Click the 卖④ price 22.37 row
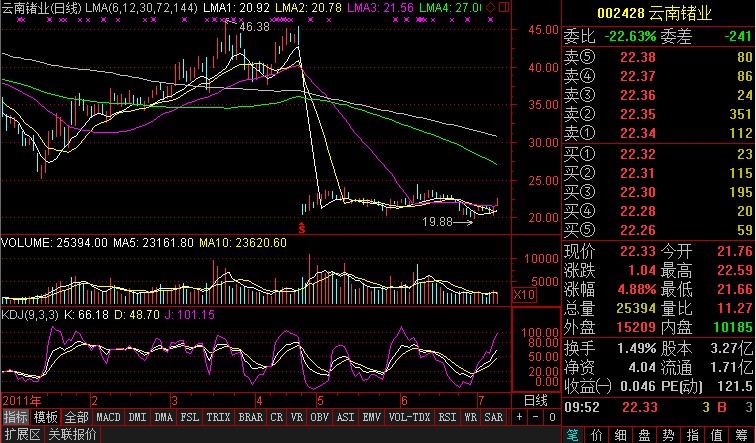This screenshot has width=756, height=443. [659, 76]
